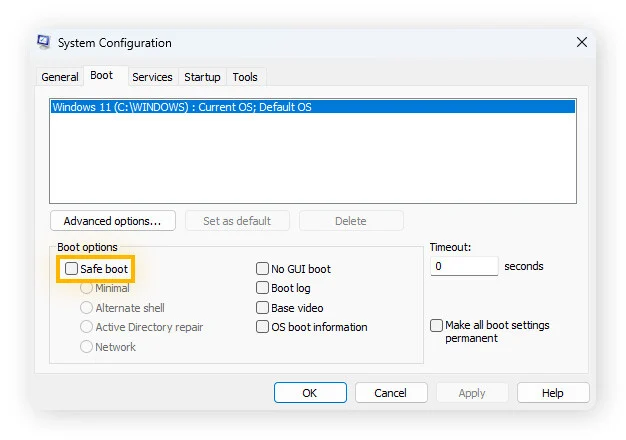This screenshot has height=440, width=626.
Task: Switch to the Startup tab
Action: 202,77
